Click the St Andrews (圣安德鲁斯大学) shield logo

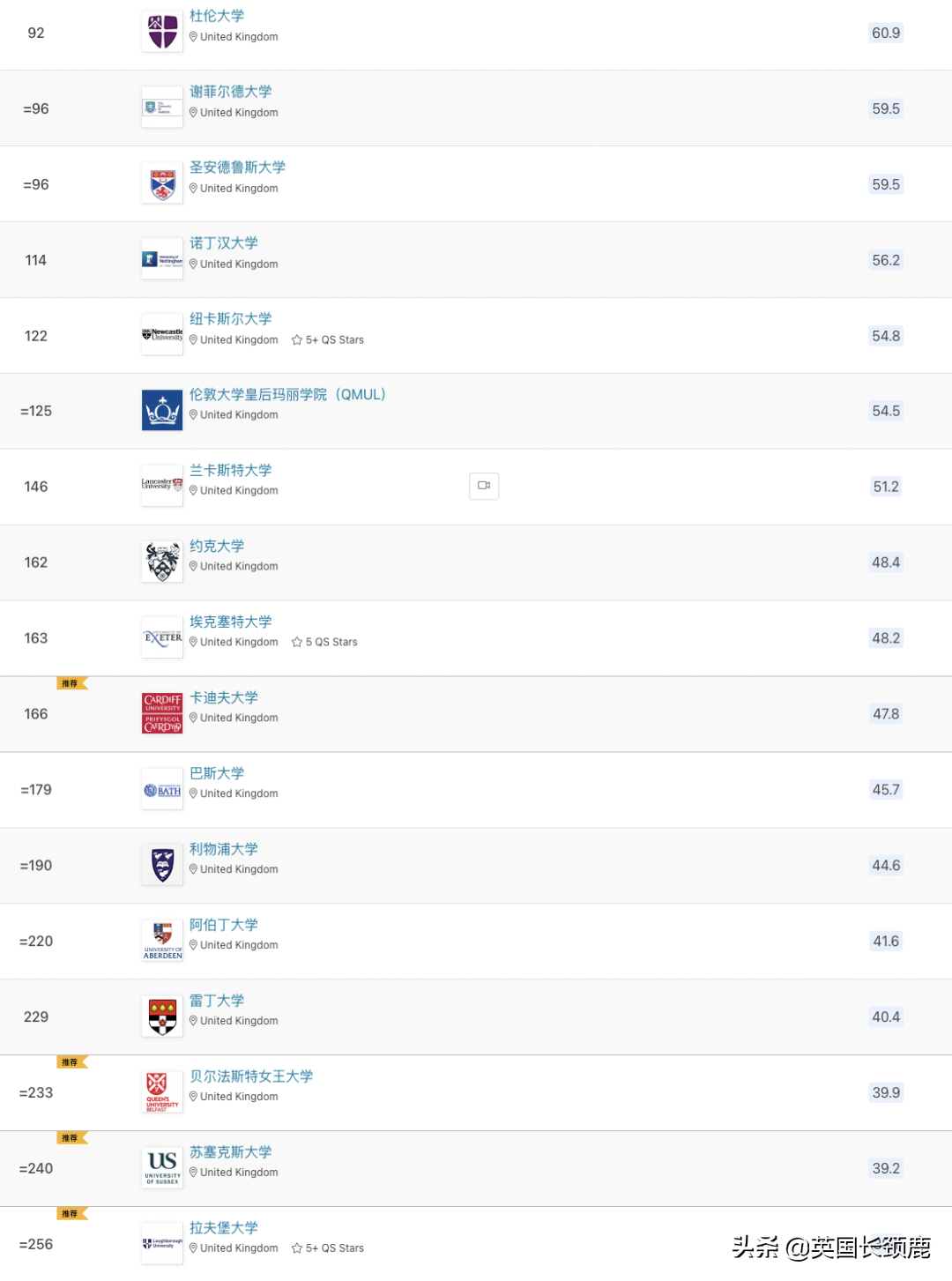click(x=162, y=184)
